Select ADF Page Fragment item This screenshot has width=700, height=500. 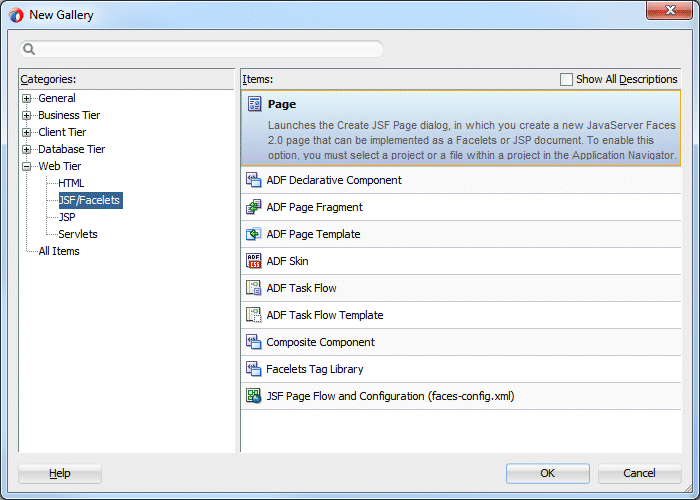pyautogui.click(x=461, y=207)
